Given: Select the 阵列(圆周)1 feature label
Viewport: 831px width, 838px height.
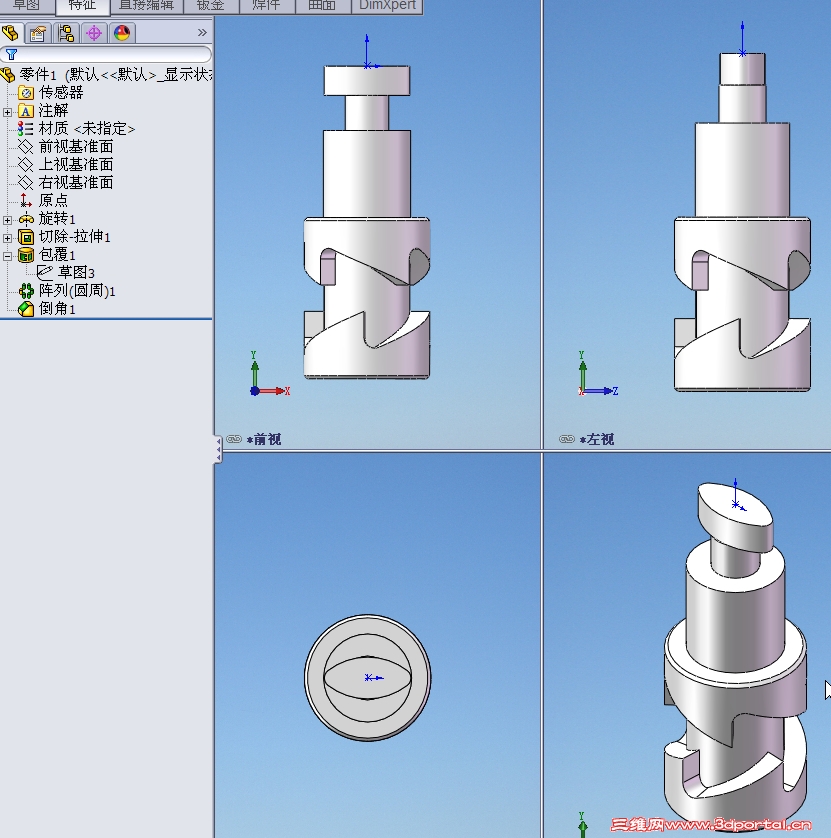Looking at the screenshot, I should pyautogui.click(x=77, y=291).
